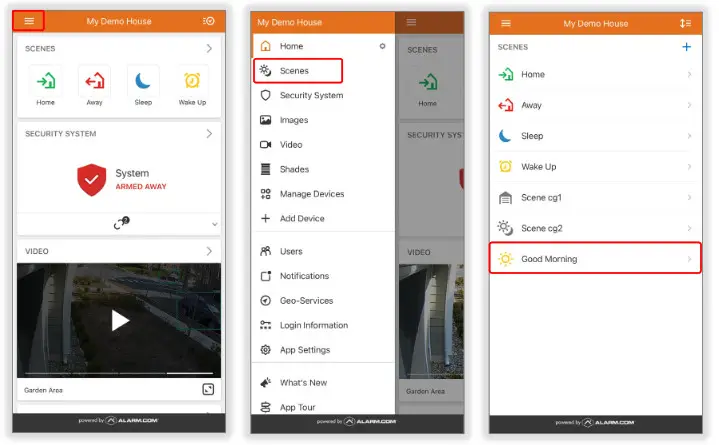The width and height of the screenshot is (719, 445).
Task: Activate the Wake Up alarm clock scene
Action: click(x=192, y=81)
